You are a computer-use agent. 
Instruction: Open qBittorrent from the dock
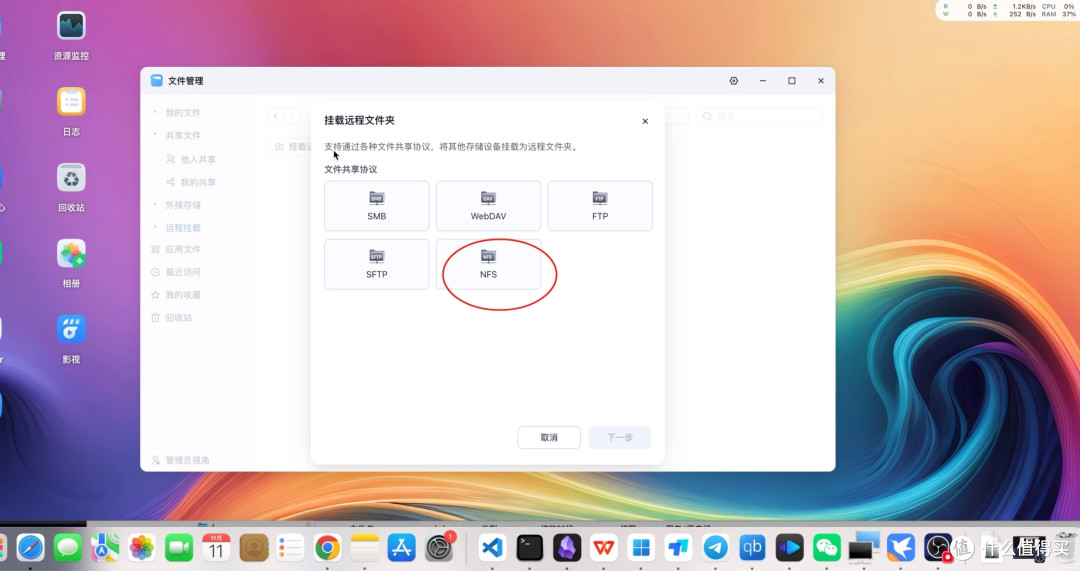[752, 548]
